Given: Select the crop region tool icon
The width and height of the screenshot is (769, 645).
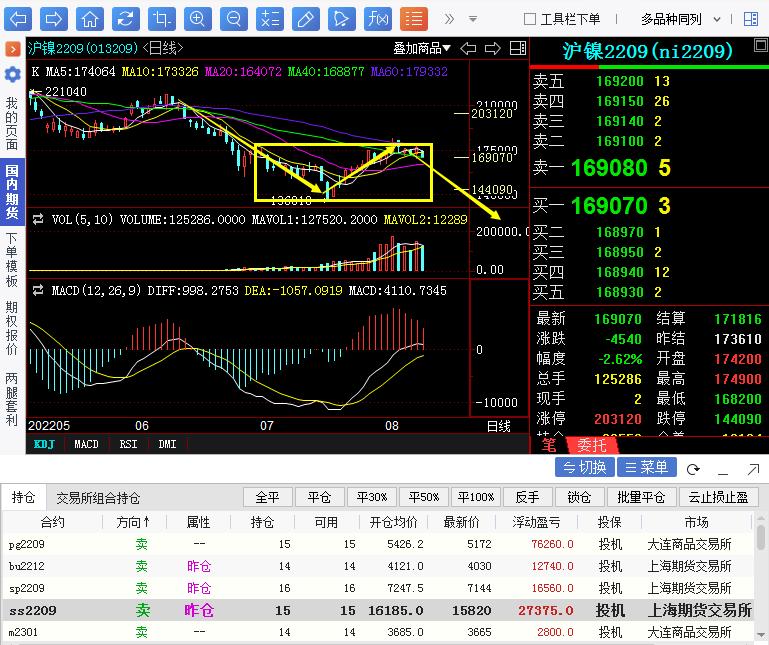Looking at the screenshot, I should coord(161,18).
